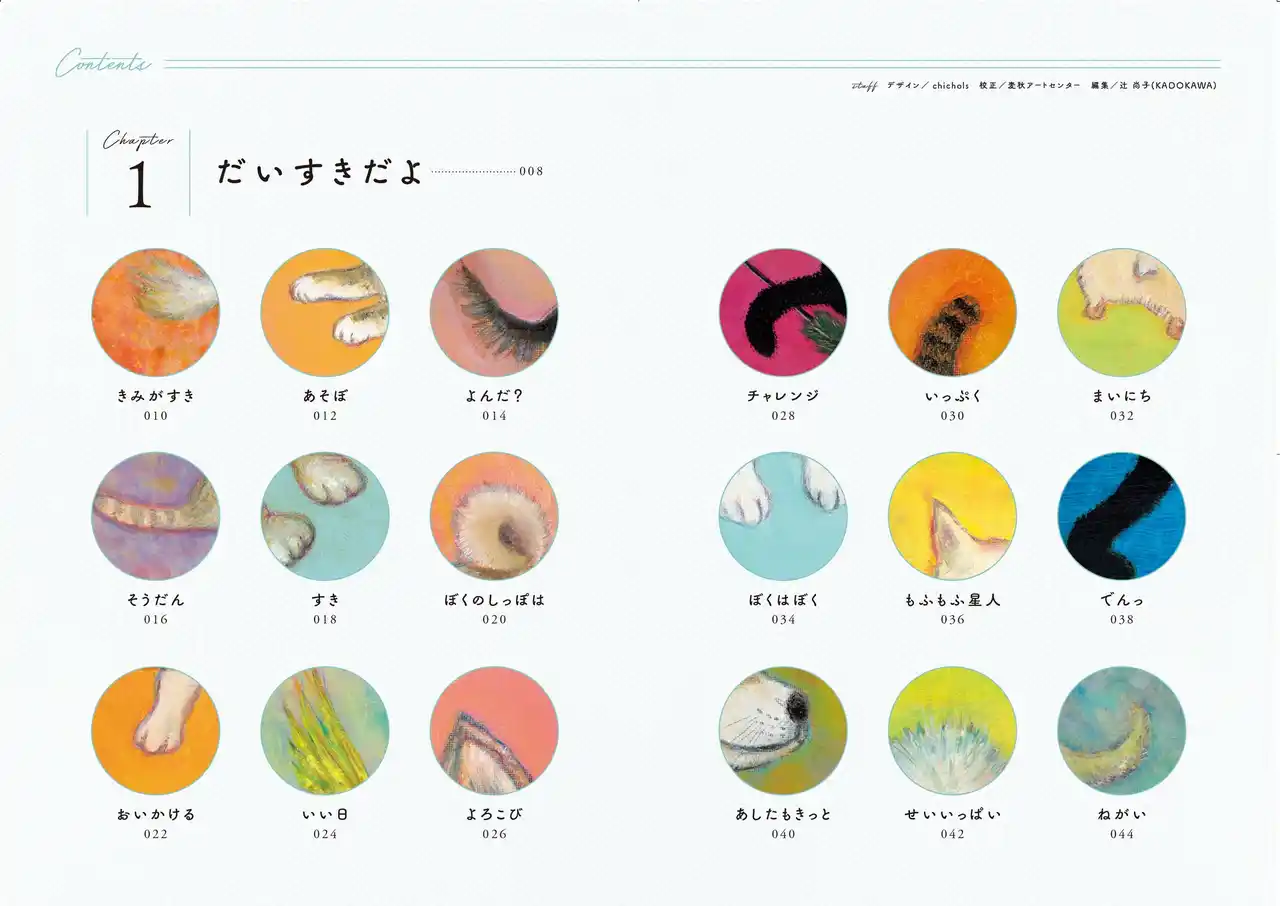The height and width of the screenshot is (906, 1280).
Task: Click the チャレンジ black tail thumbnail
Action: (x=783, y=312)
